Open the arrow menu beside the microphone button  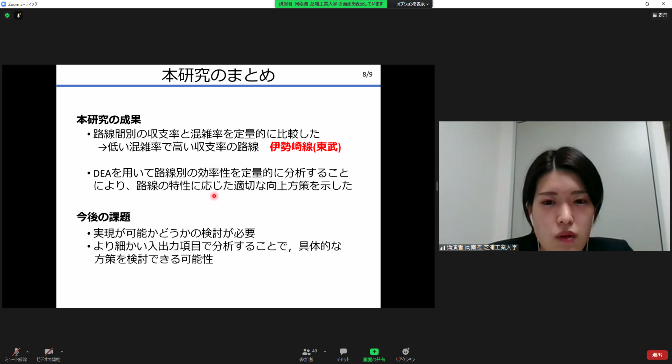pos(28,351)
